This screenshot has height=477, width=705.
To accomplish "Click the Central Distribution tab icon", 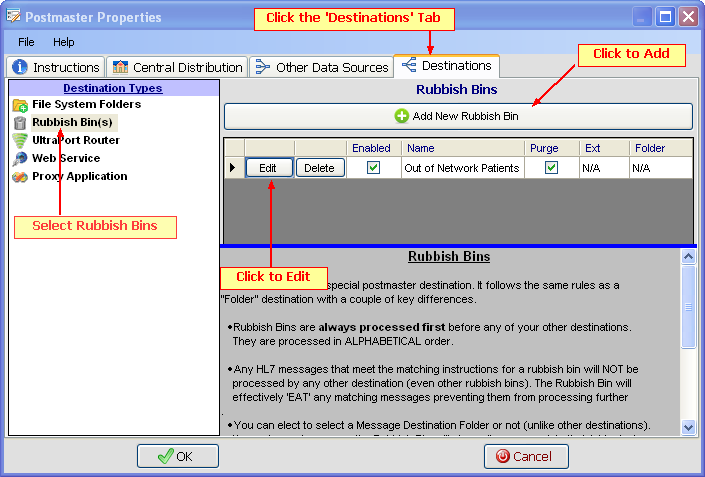I will point(120,67).
